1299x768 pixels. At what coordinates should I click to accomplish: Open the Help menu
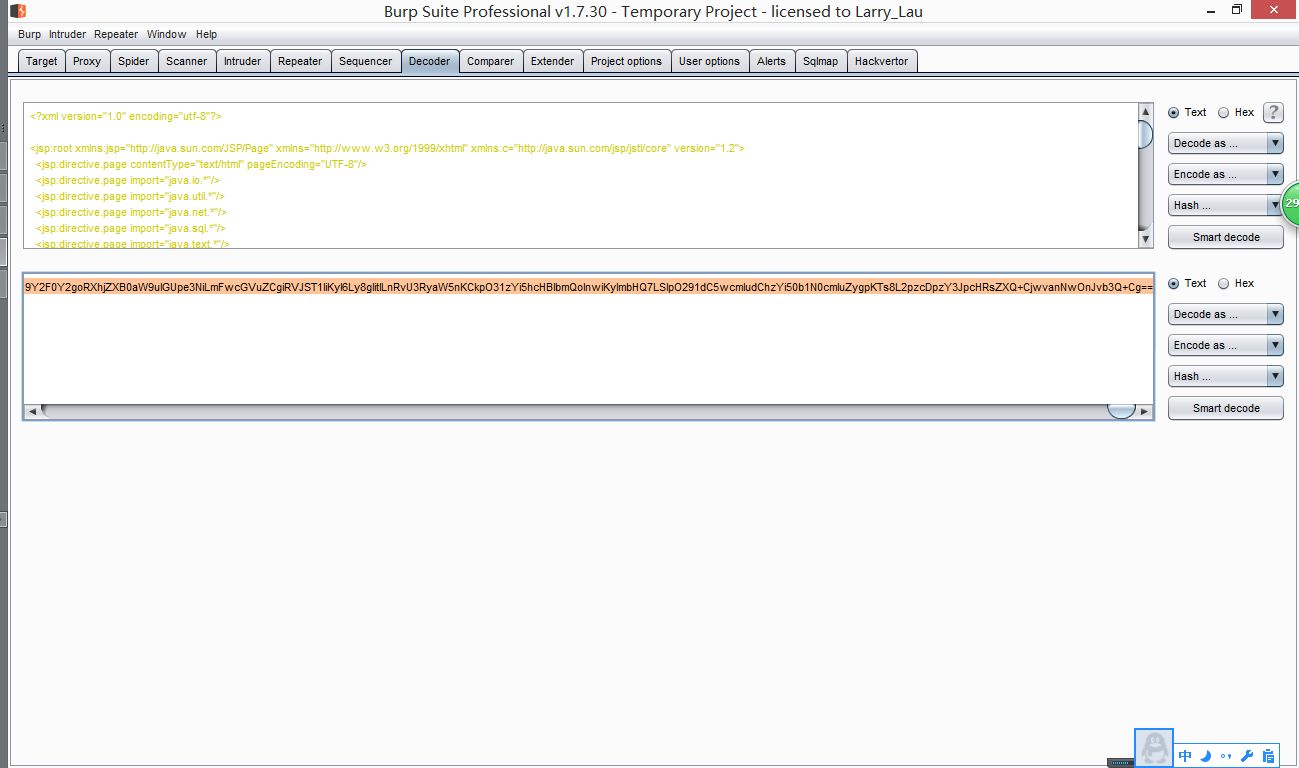(206, 34)
